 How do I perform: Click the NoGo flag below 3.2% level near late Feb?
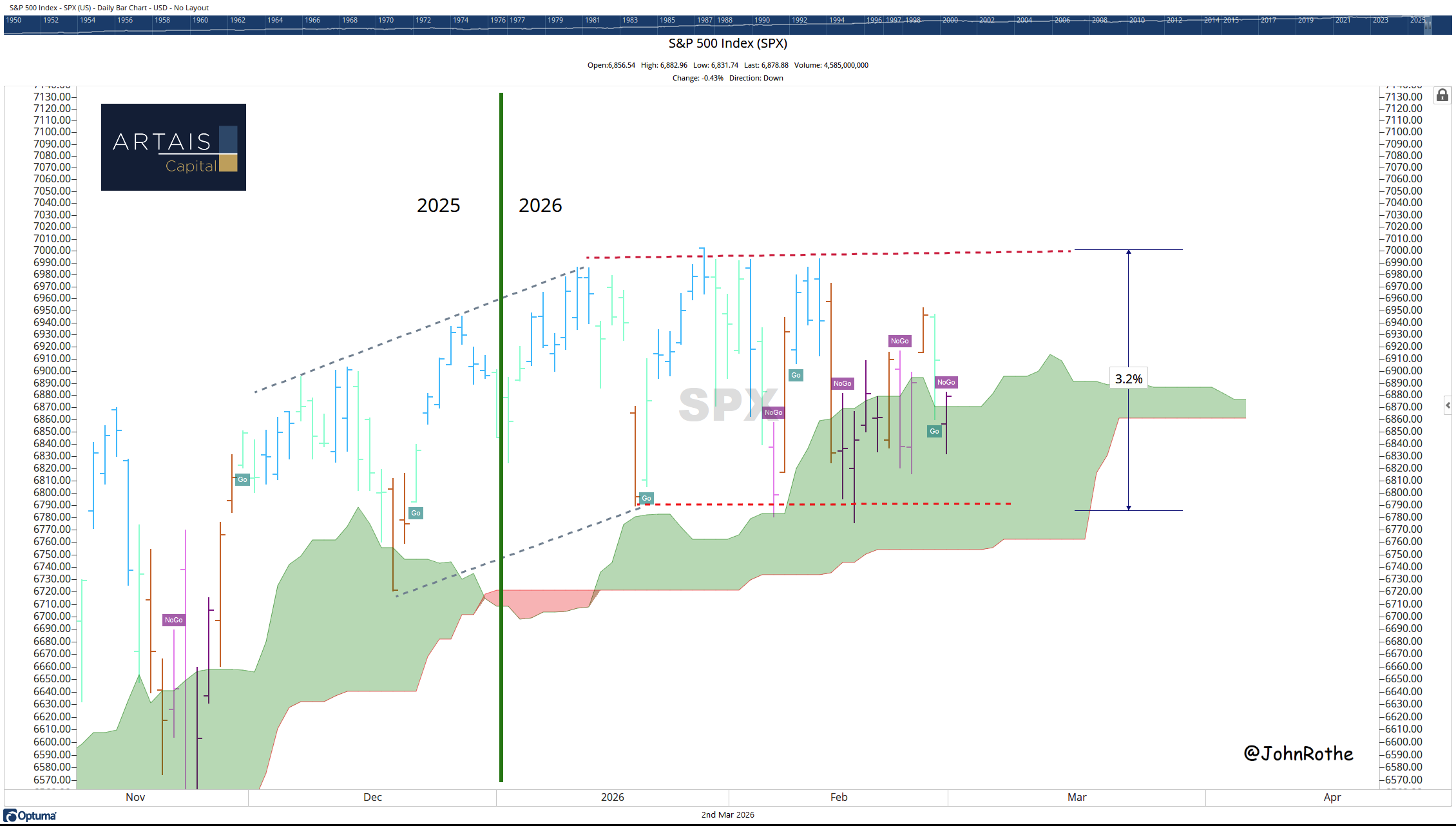point(946,382)
